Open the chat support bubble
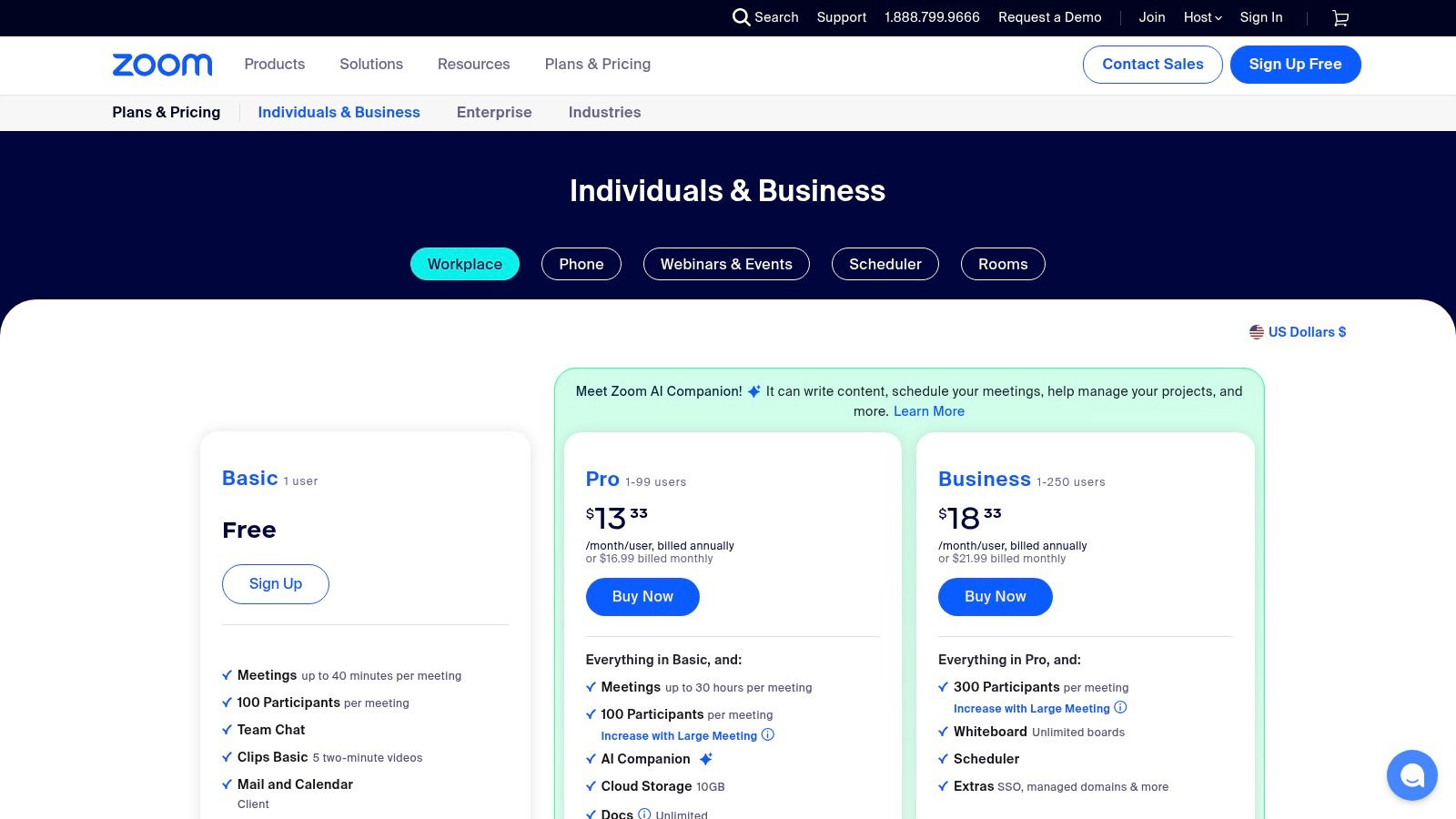The width and height of the screenshot is (1456, 819). (x=1412, y=775)
